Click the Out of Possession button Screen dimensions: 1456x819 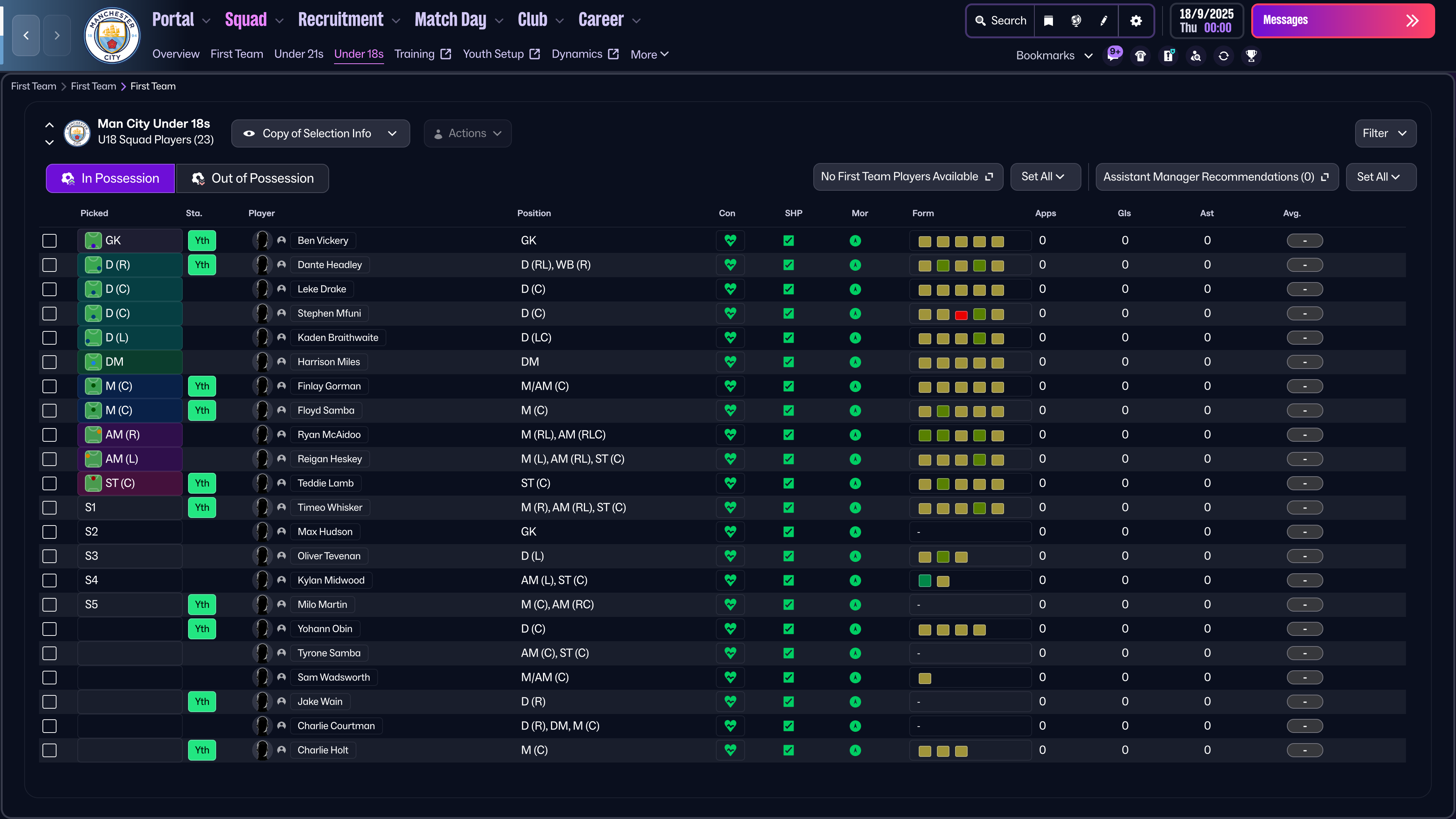(x=252, y=179)
